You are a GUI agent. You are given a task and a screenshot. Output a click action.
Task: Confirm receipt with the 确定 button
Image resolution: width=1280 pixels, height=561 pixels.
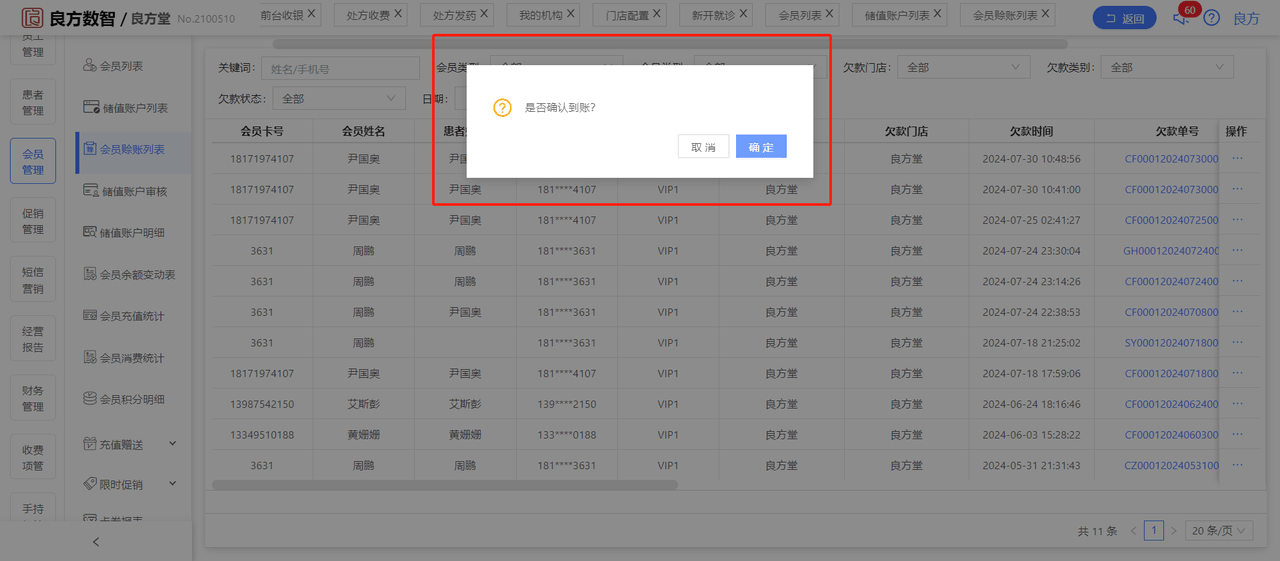(x=761, y=147)
